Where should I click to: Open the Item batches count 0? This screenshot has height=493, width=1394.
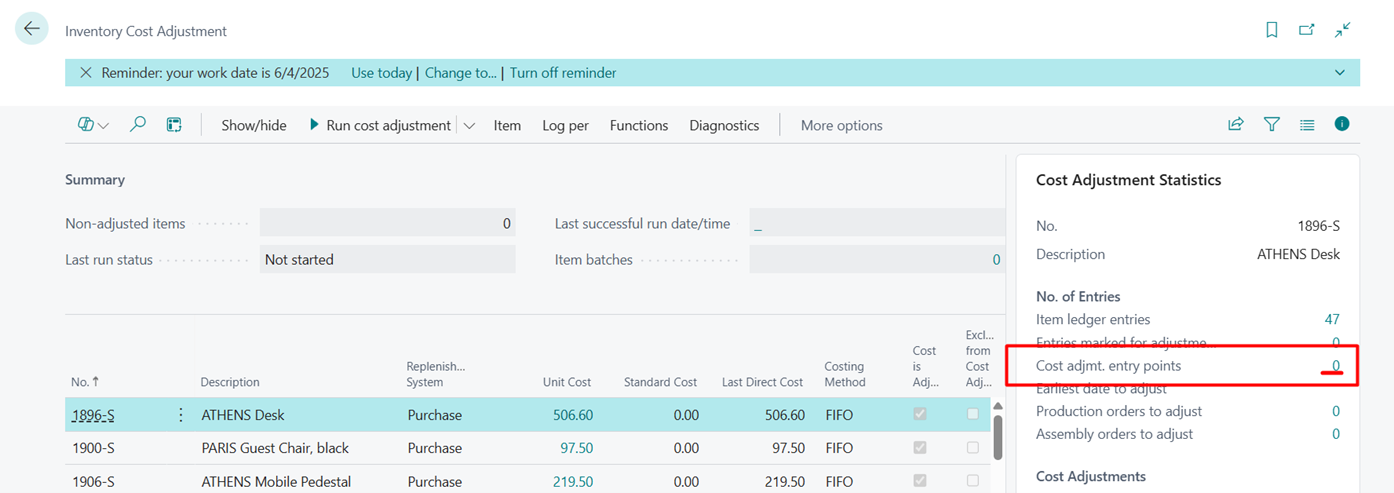[x=996, y=259]
